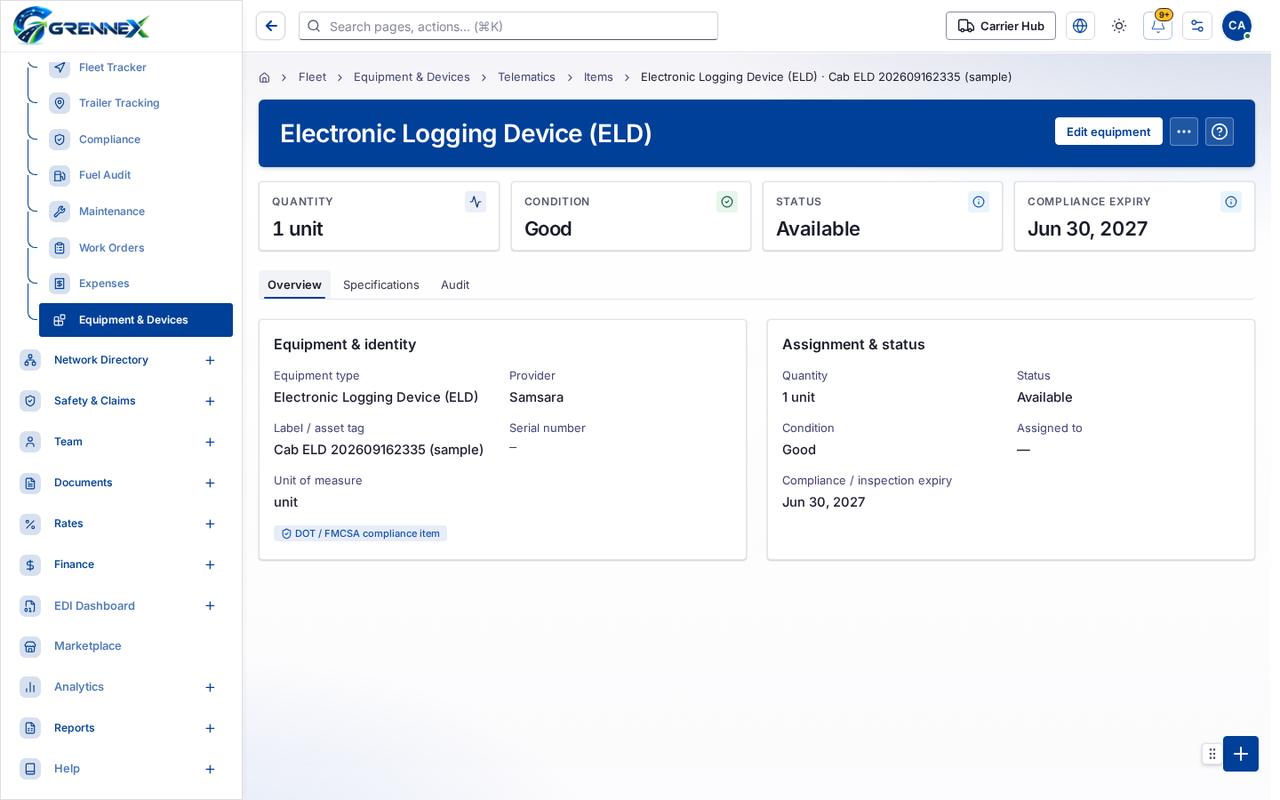1280x800 pixels.
Task: Expand Finance section plus
Action: click(x=210, y=565)
